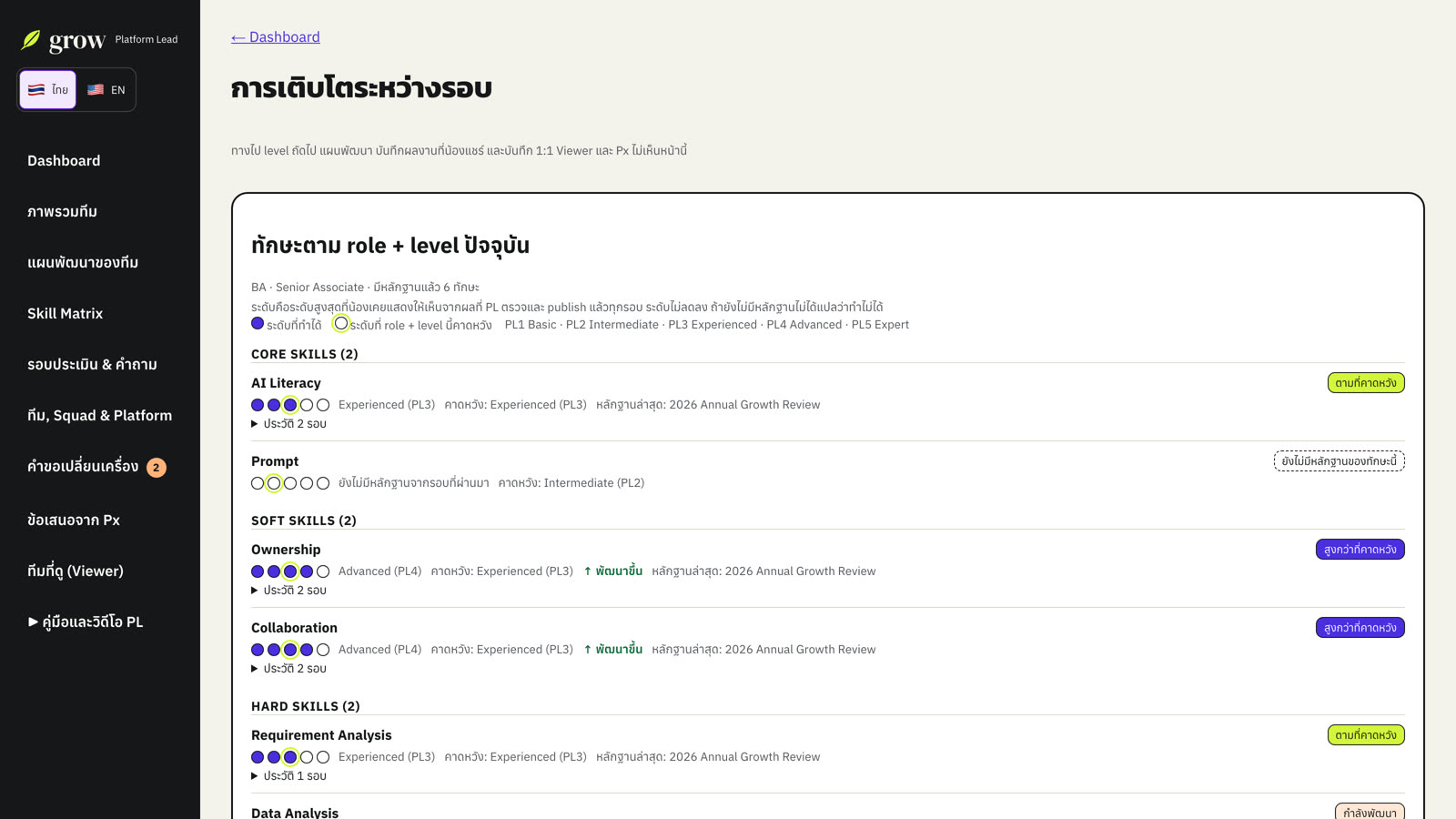Expand คู่มือและวิดีโอ PL sidebar section
The width and height of the screenshot is (1456, 819).
86,622
